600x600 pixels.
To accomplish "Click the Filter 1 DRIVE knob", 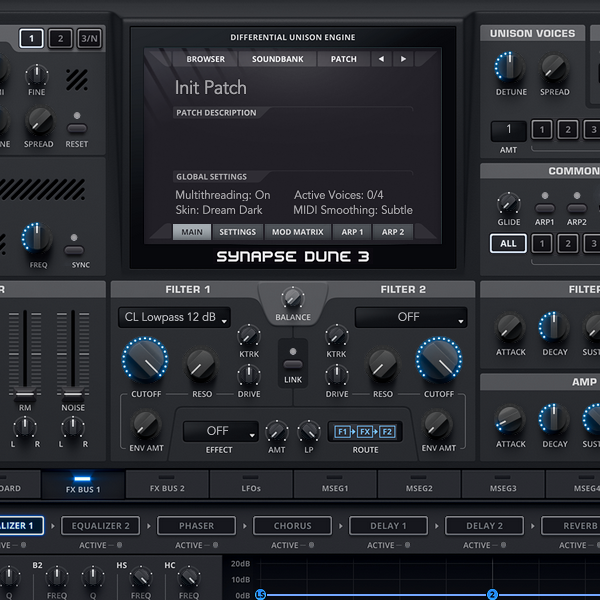I will (249, 375).
